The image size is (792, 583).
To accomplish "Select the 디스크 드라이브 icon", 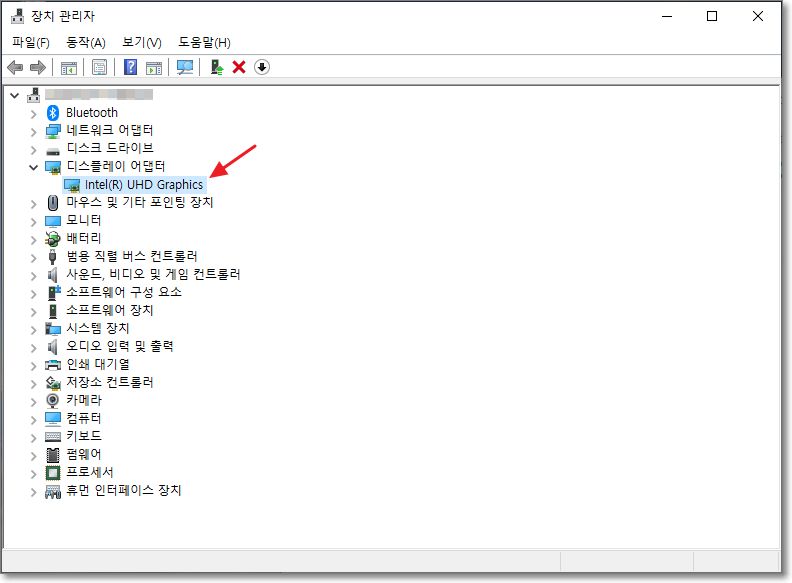I will tap(53, 151).
